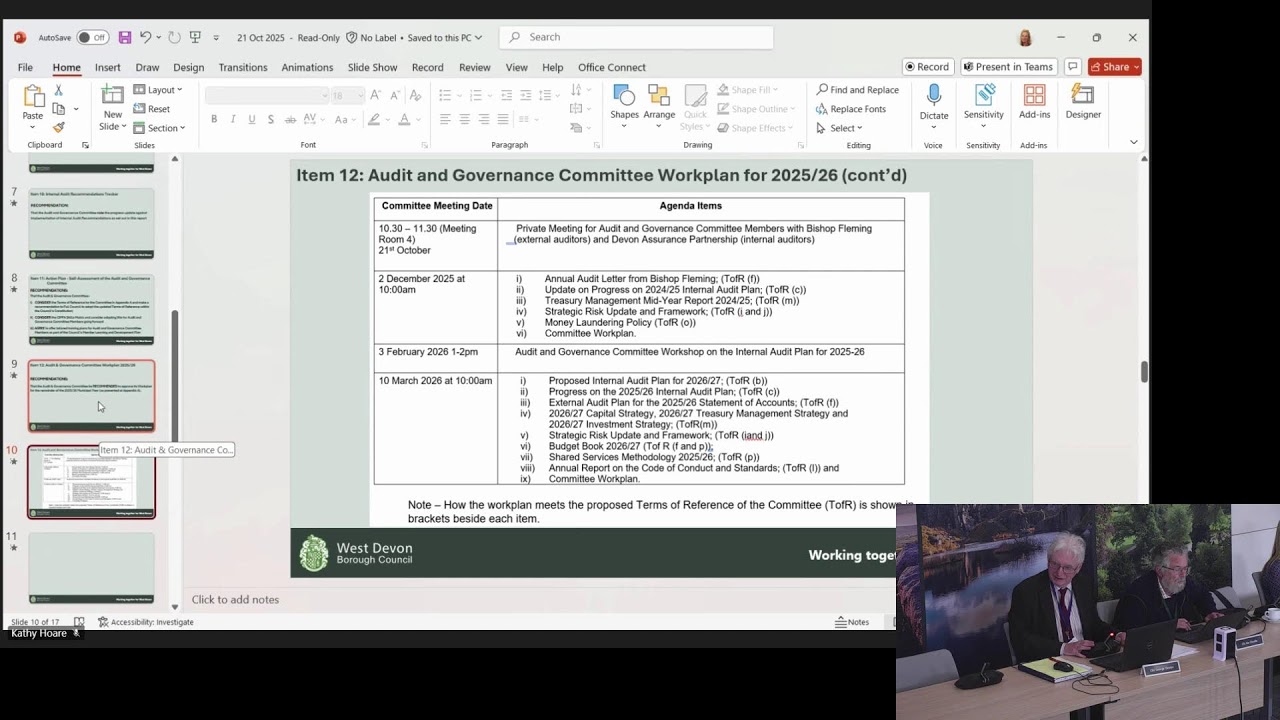Click the Undo arrow icon
1280x720 pixels.
pos(146,38)
